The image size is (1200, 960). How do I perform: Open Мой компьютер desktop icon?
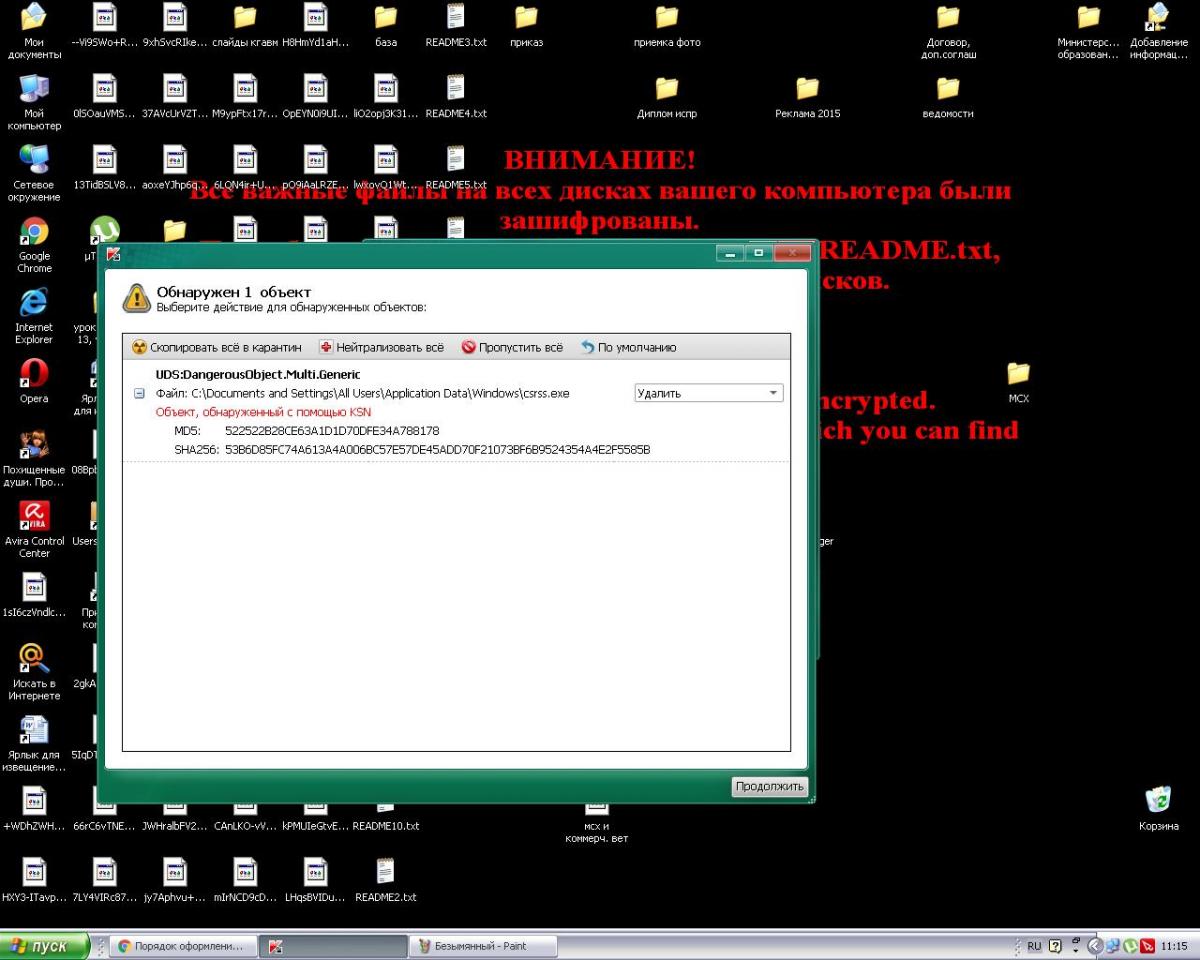pos(34,102)
